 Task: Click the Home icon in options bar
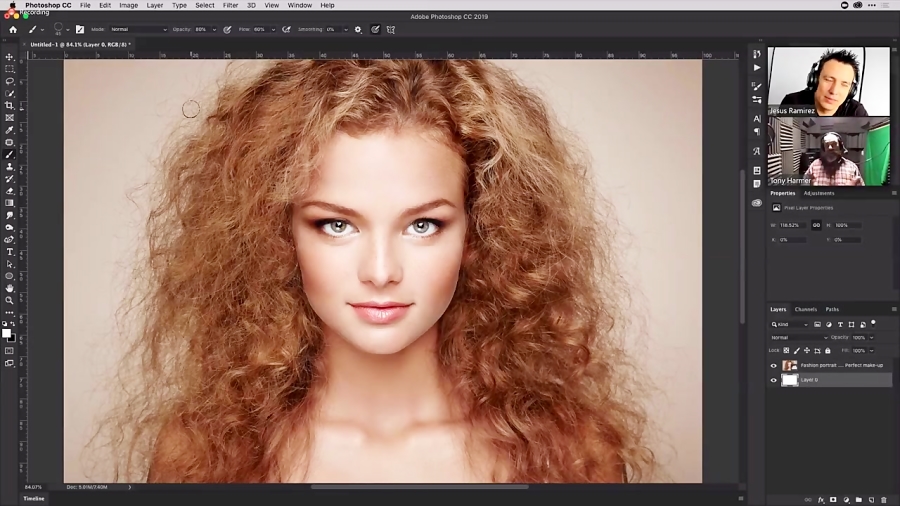coord(13,29)
